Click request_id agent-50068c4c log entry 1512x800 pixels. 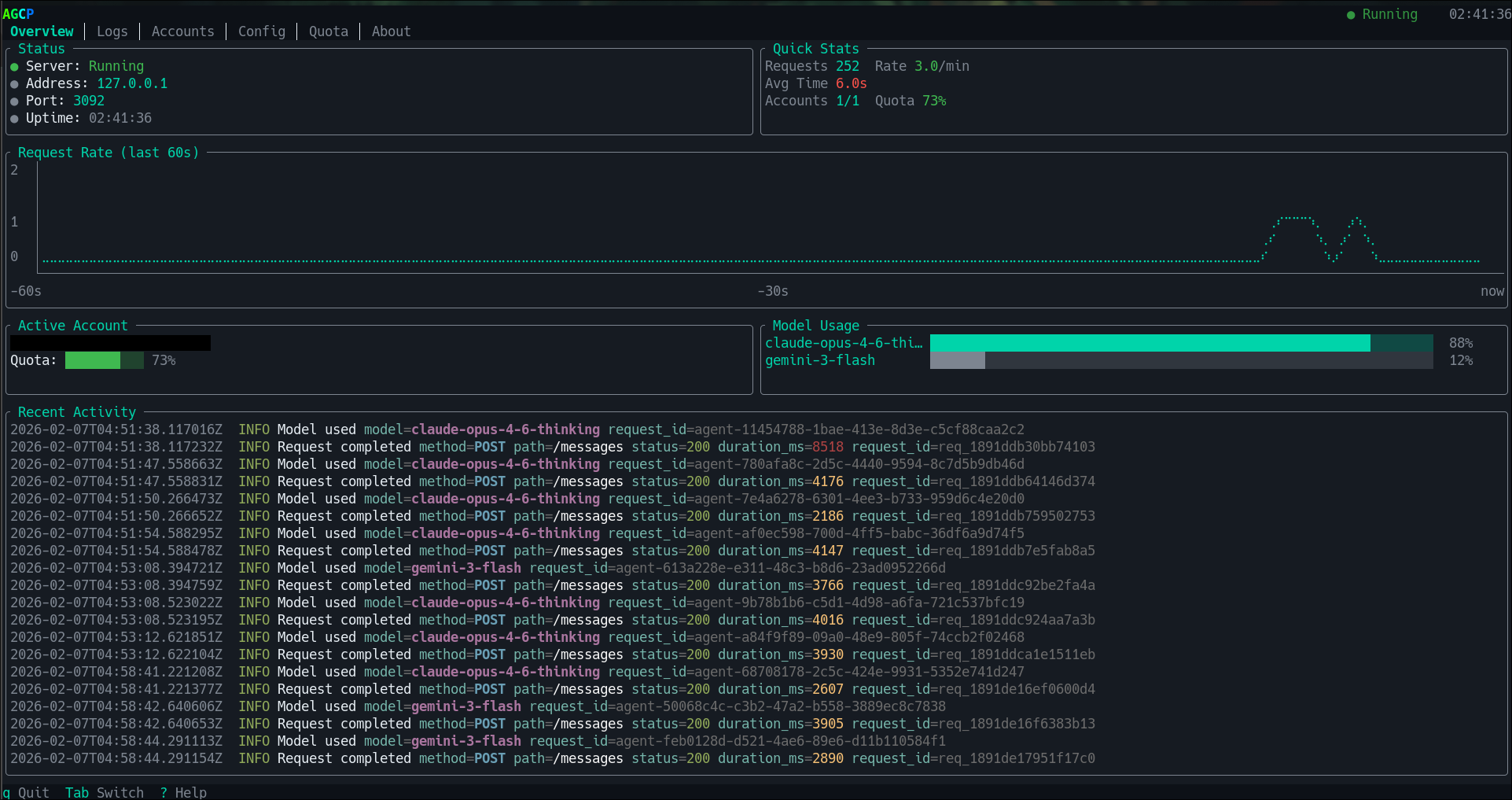(x=478, y=706)
